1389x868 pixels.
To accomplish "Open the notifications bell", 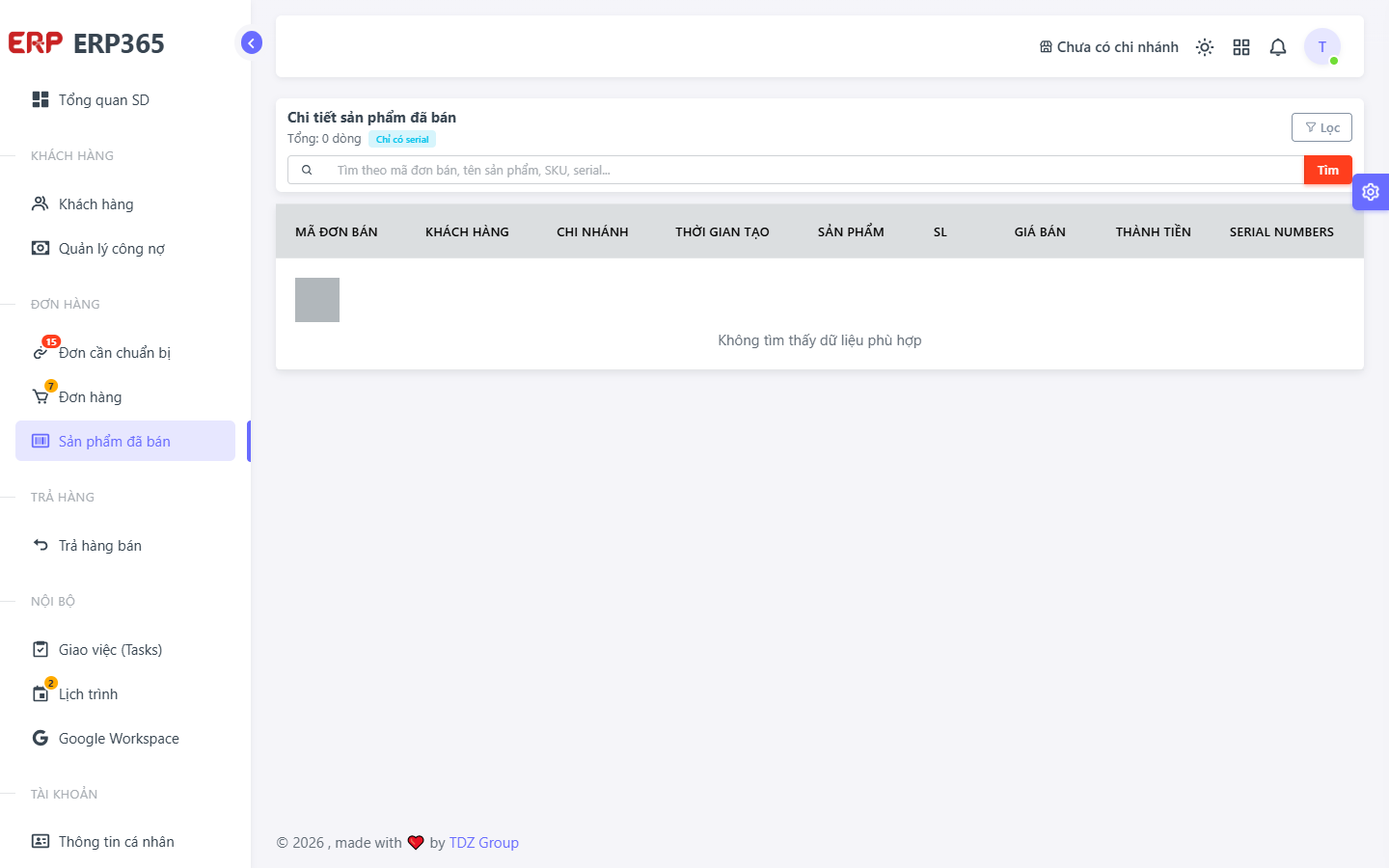I will (x=1278, y=47).
